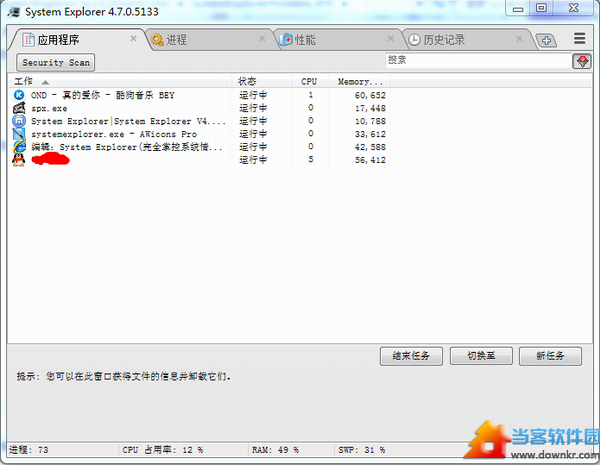Click memory value 42,588
Viewport: 600px width, 465px height.
pos(370,147)
